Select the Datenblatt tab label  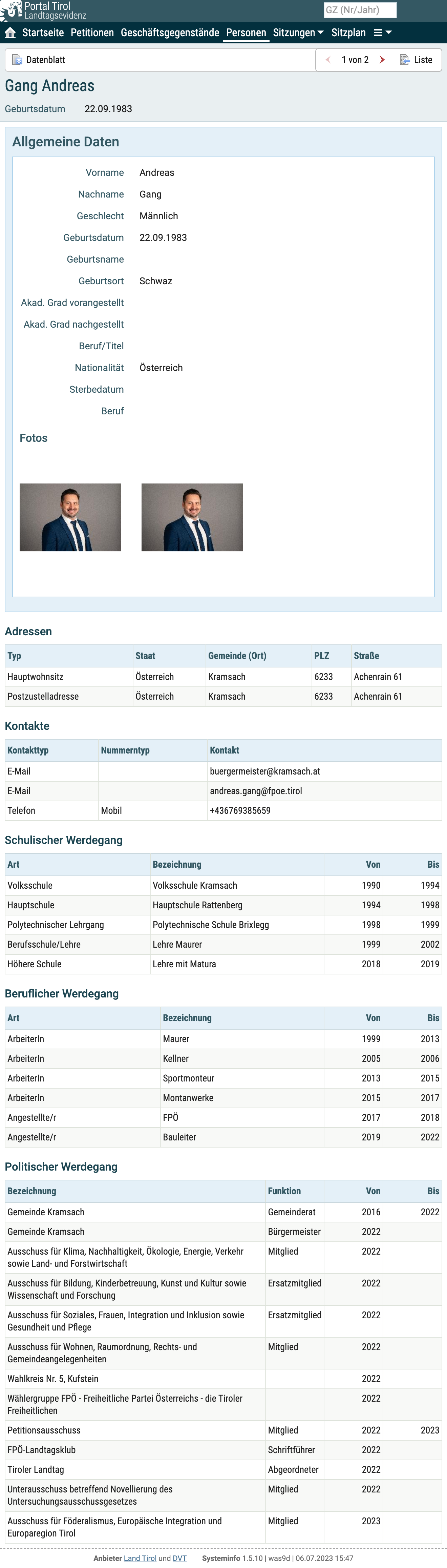click(x=46, y=60)
